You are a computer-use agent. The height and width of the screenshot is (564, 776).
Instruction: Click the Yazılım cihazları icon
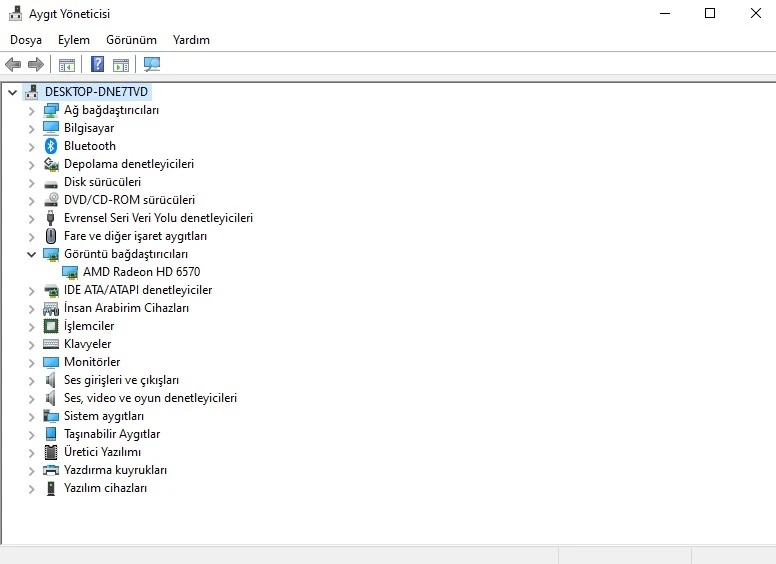tap(50, 488)
